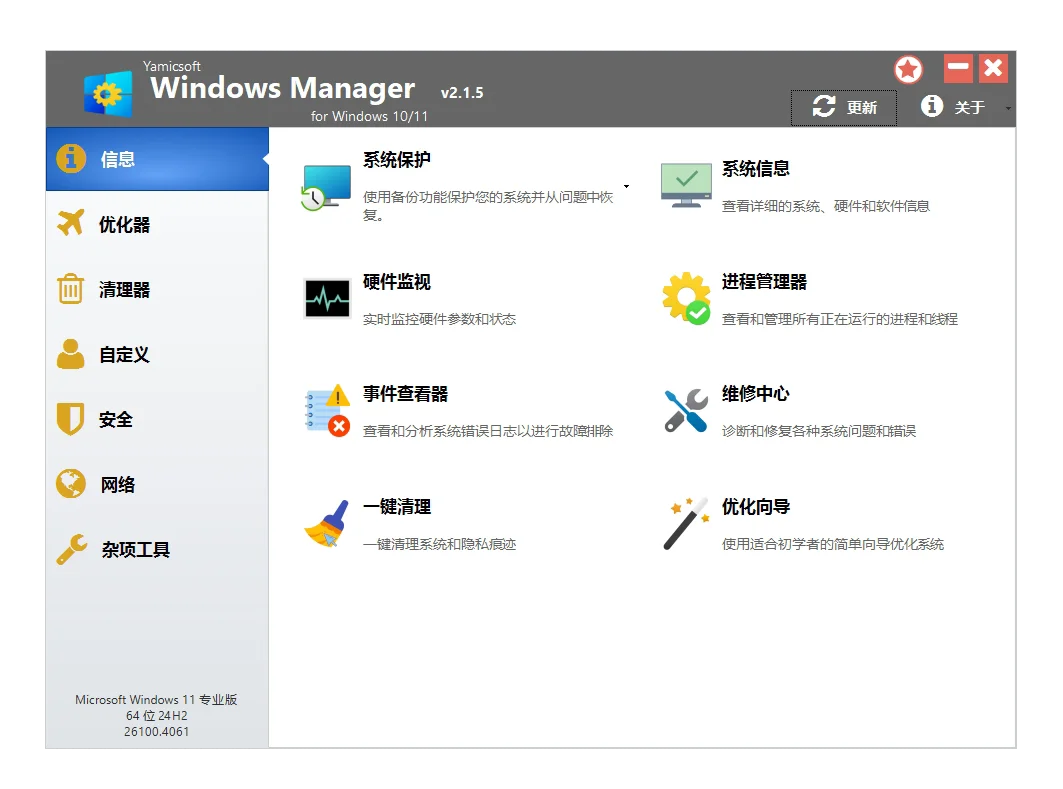Click the 优化器 airplane icon

[x=71, y=223]
